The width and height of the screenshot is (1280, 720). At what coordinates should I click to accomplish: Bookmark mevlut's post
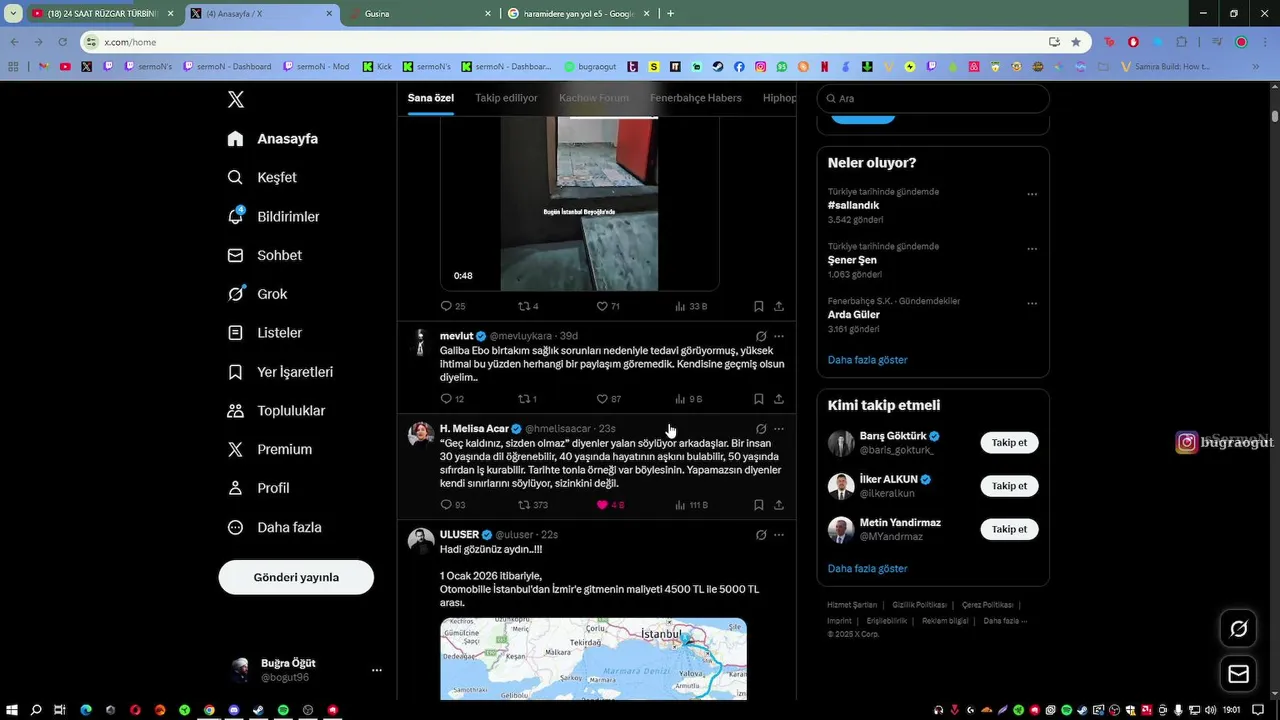[x=759, y=399]
